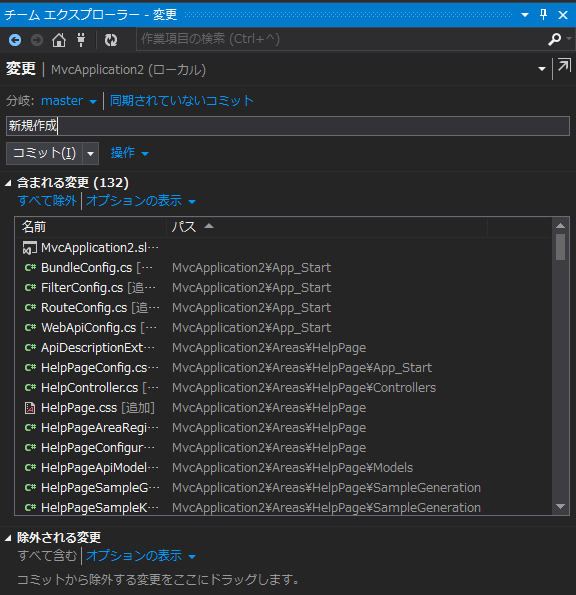Go to Team Explorer Home icon
Viewport: 576px width, 595px height.
click(x=59, y=40)
